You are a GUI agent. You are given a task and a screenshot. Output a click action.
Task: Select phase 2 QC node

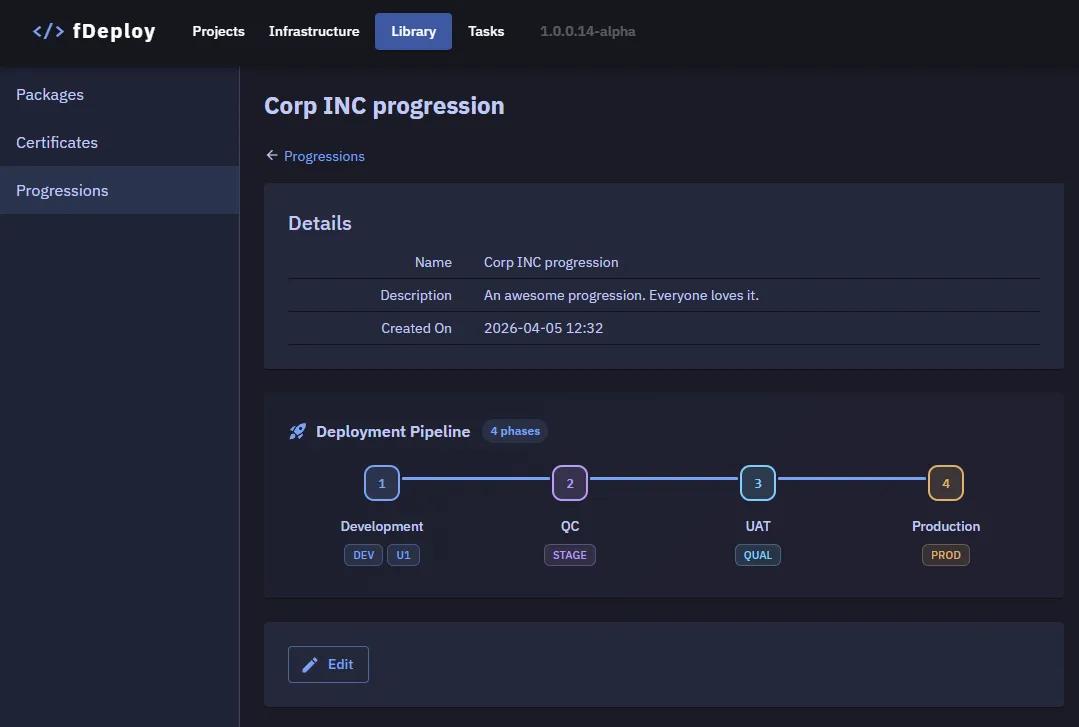(x=570, y=483)
